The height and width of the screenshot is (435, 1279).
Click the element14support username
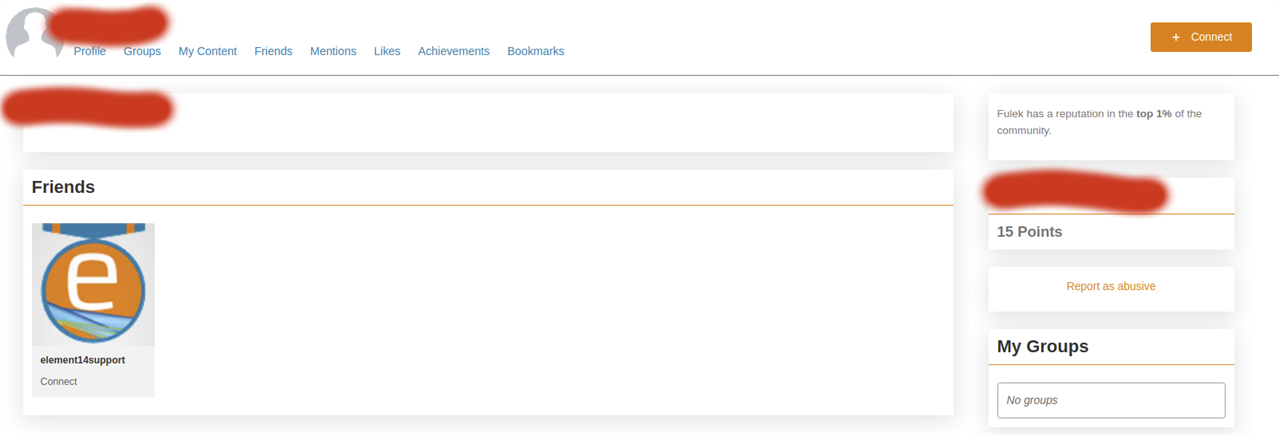83,360
